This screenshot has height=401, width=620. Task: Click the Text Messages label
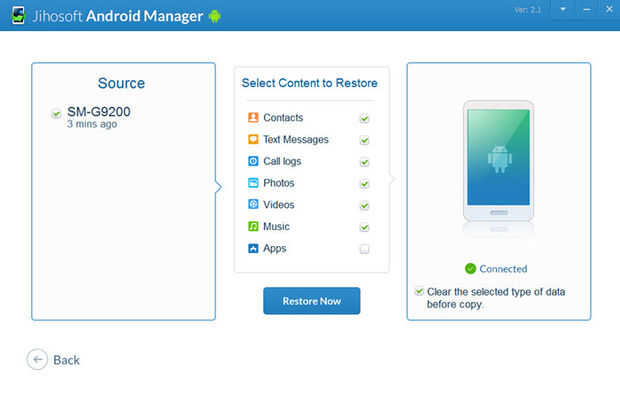(x=296, y=140)
